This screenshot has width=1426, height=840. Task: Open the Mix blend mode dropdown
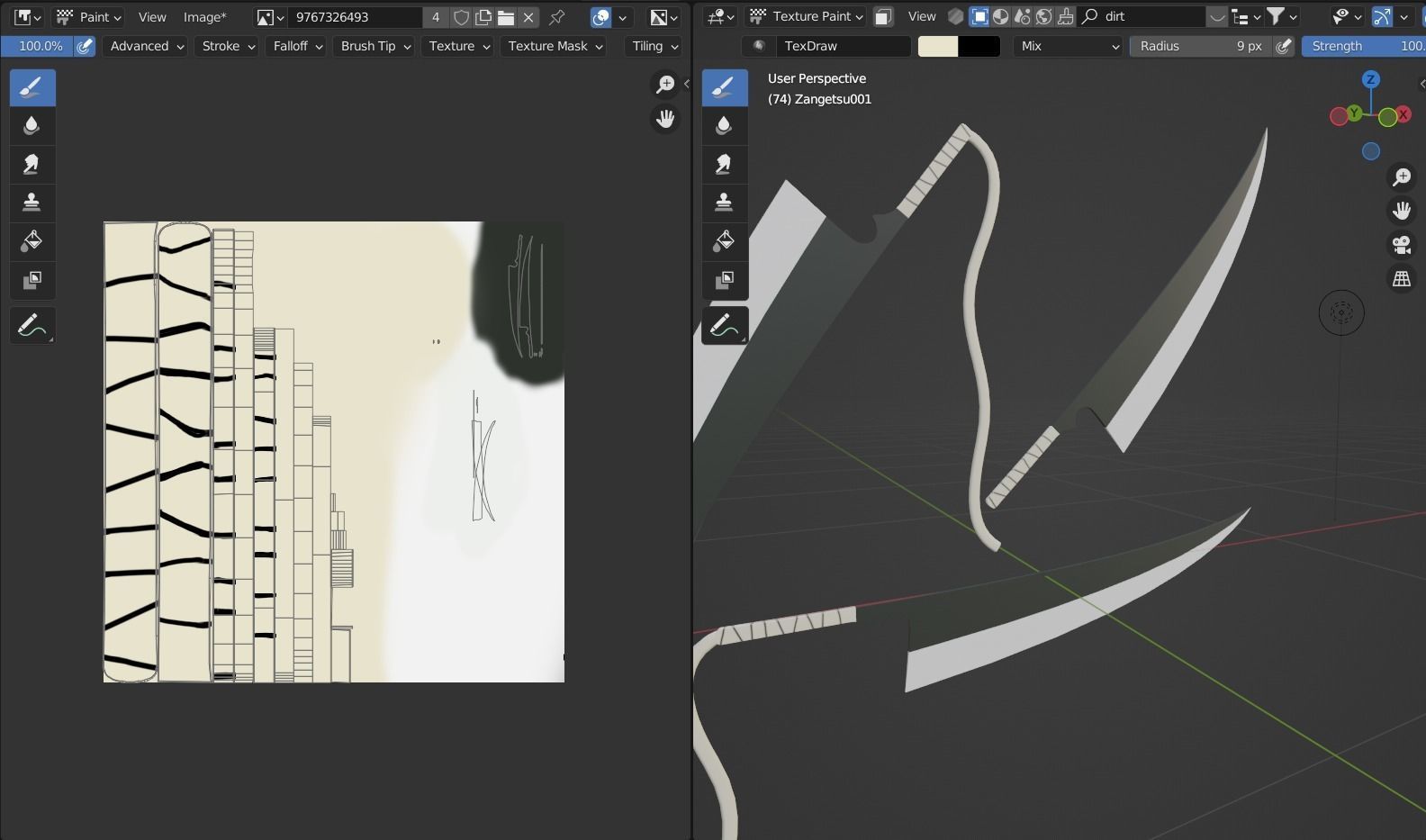(1069, 46)
